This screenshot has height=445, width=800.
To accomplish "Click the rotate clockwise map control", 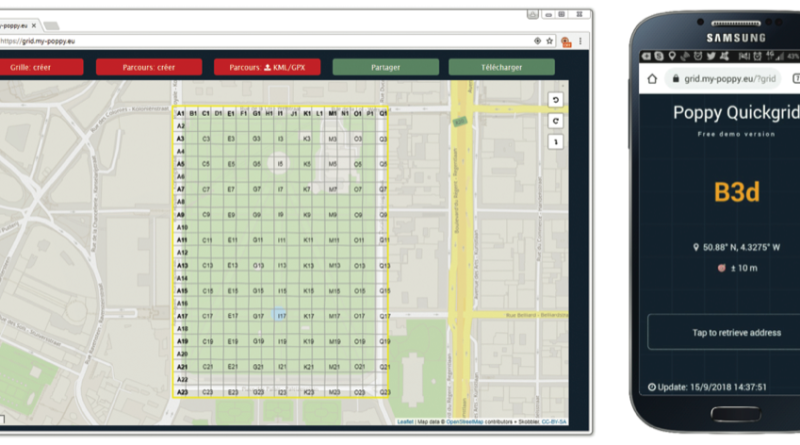I will (556, 121).
